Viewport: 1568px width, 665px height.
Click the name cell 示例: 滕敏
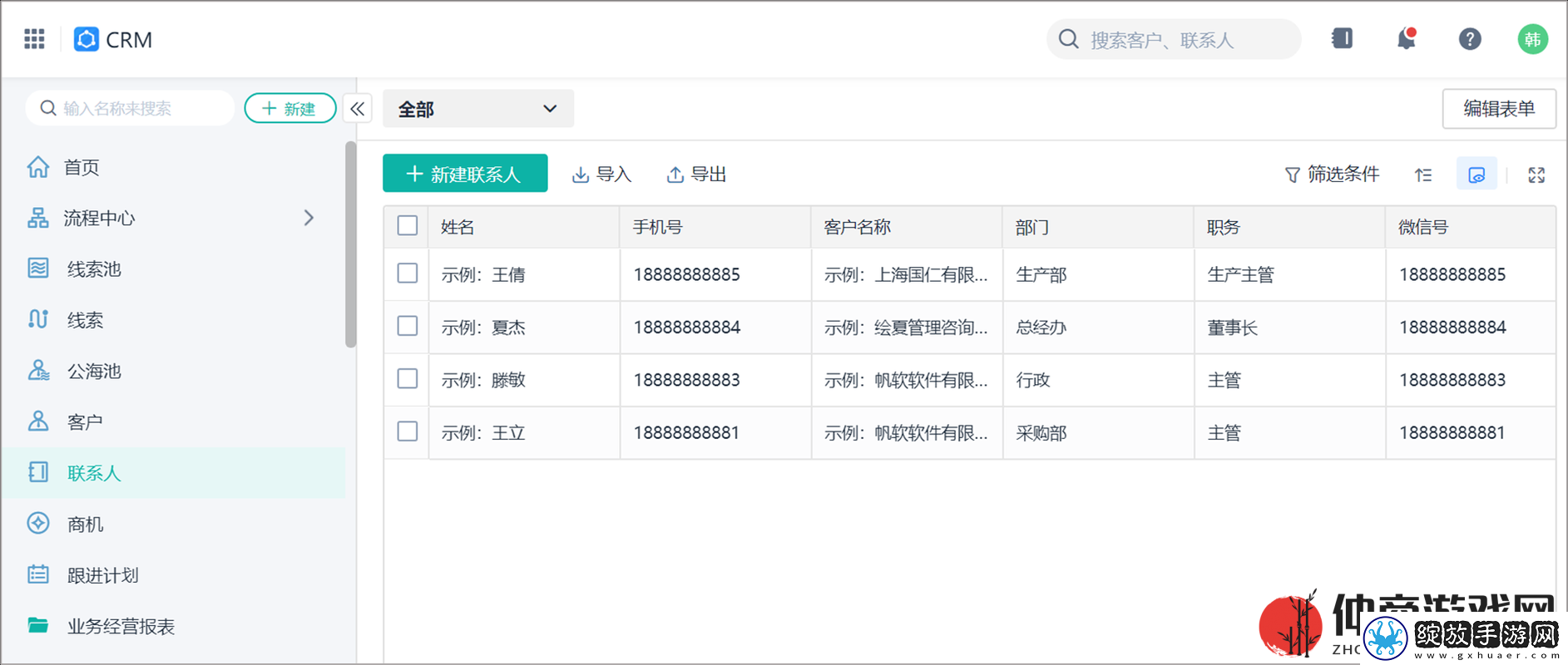tap(524, 380)
